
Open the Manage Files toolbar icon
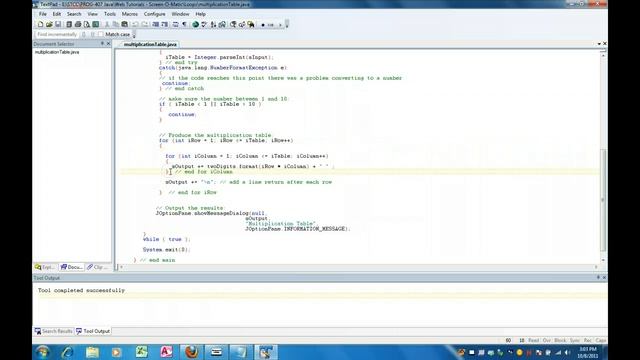click(69, 24)
